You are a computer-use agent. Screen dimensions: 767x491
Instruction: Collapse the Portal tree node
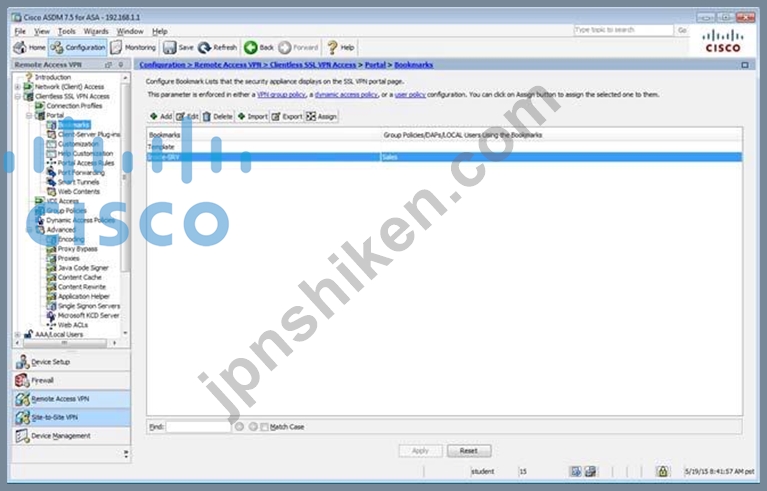point(29,115)
